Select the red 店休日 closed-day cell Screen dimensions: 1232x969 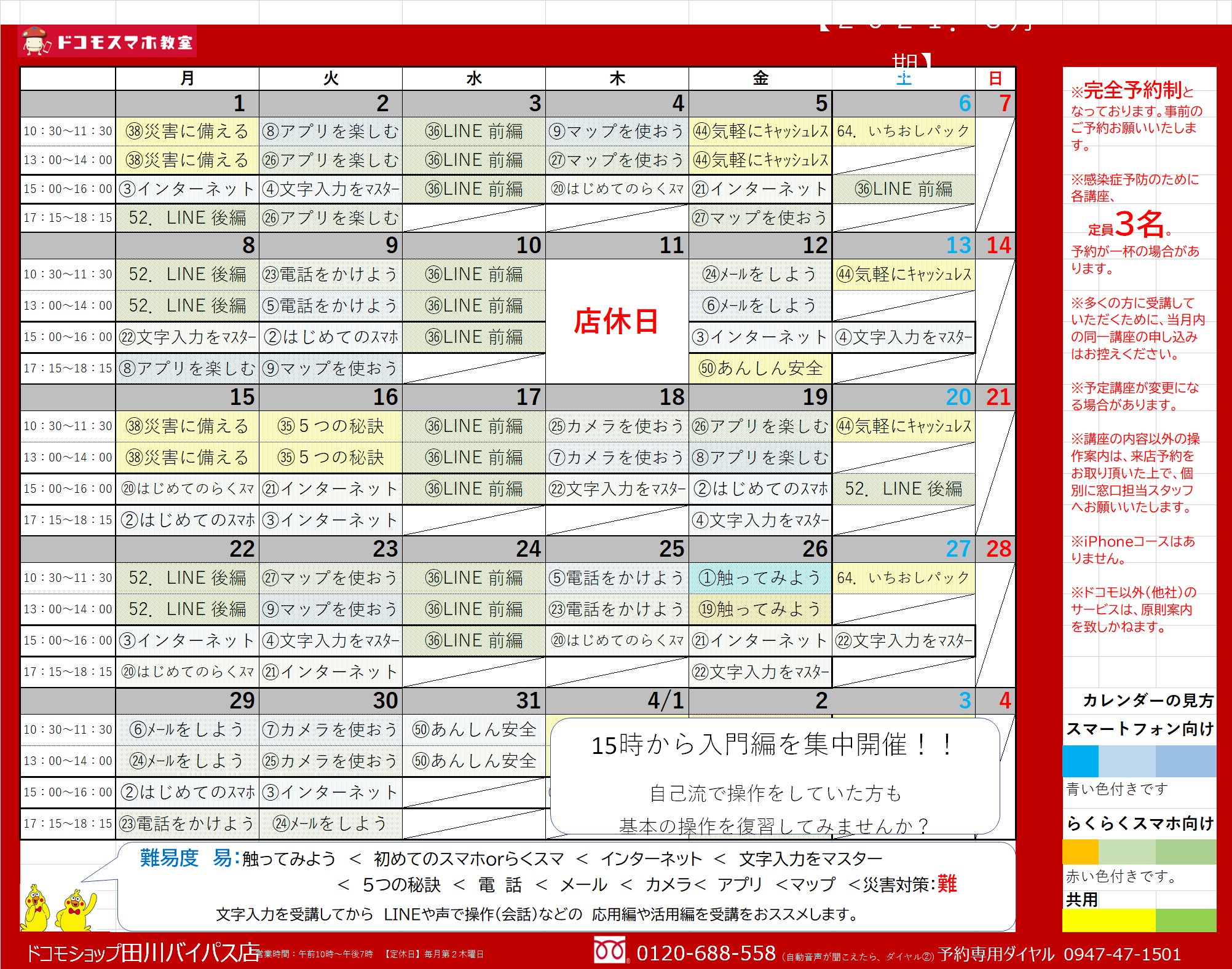pyautogui.click(x=617, y=321)
